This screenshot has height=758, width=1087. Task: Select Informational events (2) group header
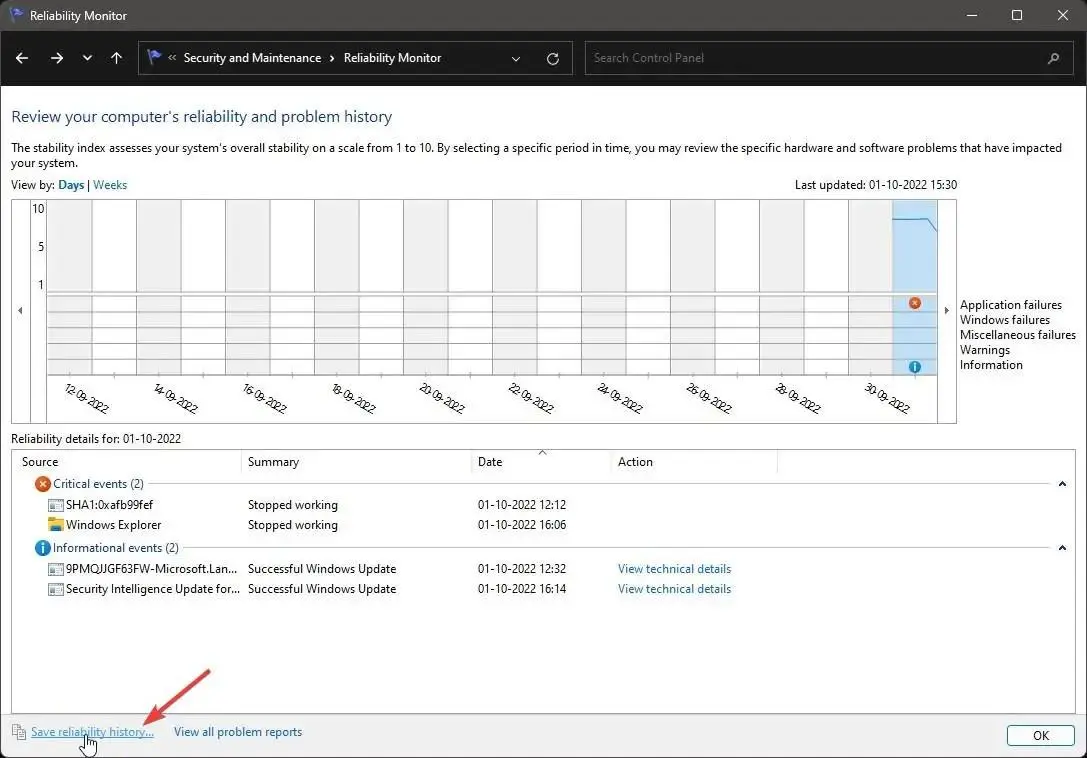point(116,548)
